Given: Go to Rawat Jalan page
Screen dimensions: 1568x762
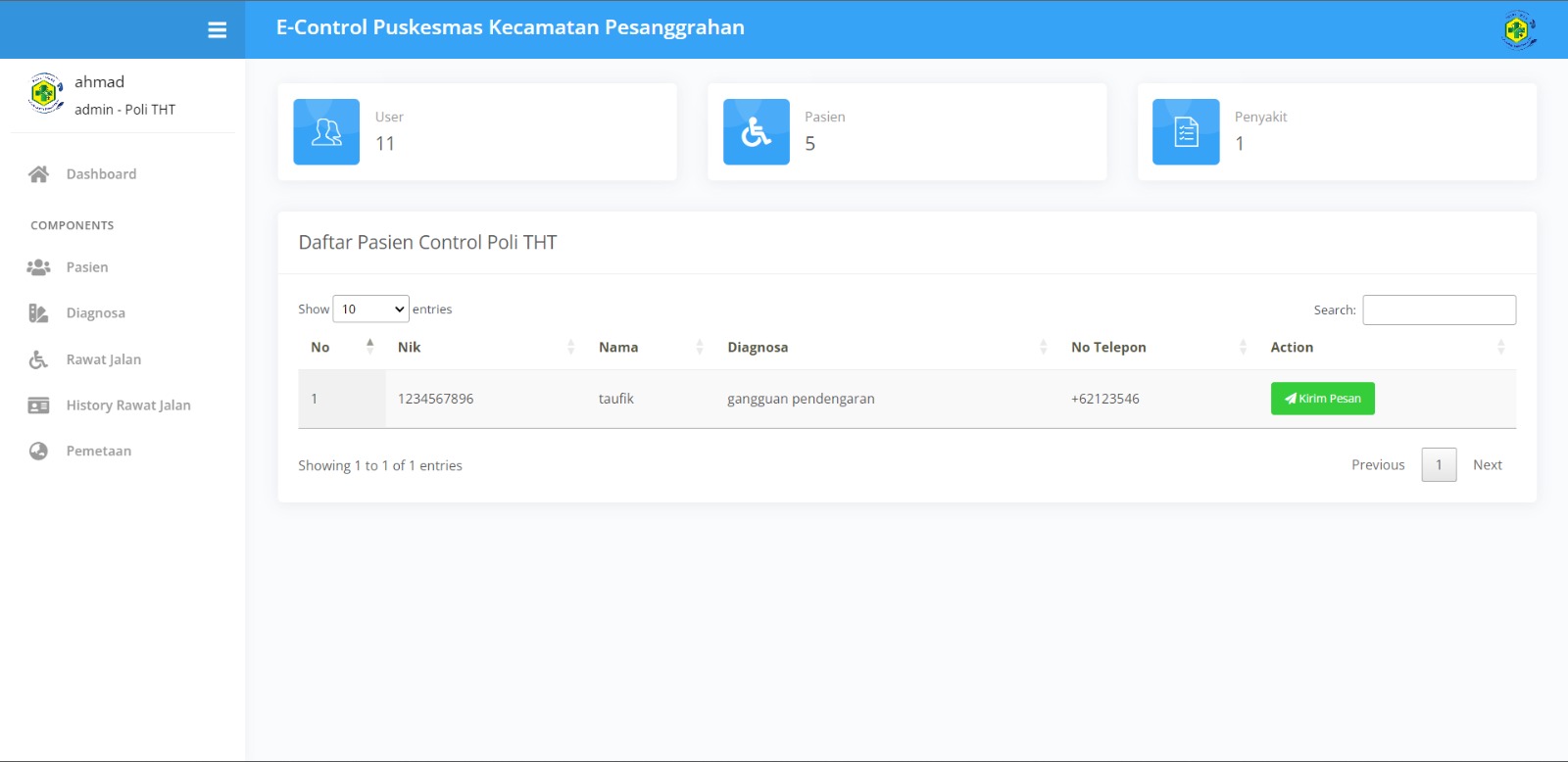Looking at the screenshot, I should tap(103, 359).
